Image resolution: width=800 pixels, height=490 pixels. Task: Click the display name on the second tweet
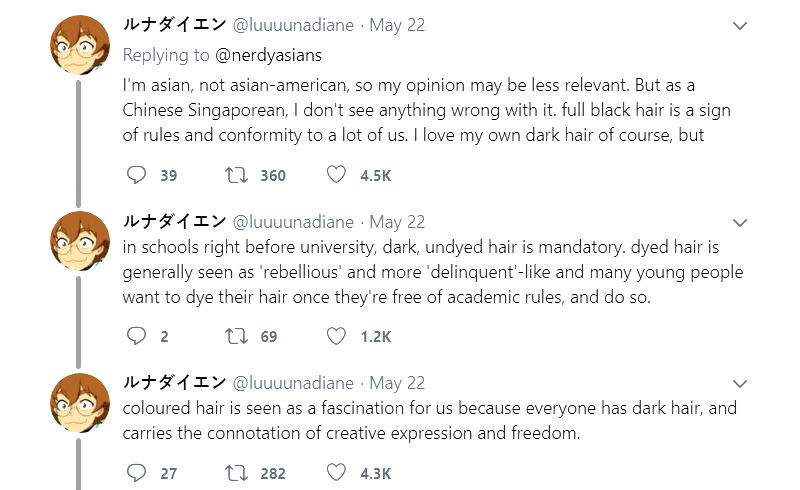click(x=173, y=222)
